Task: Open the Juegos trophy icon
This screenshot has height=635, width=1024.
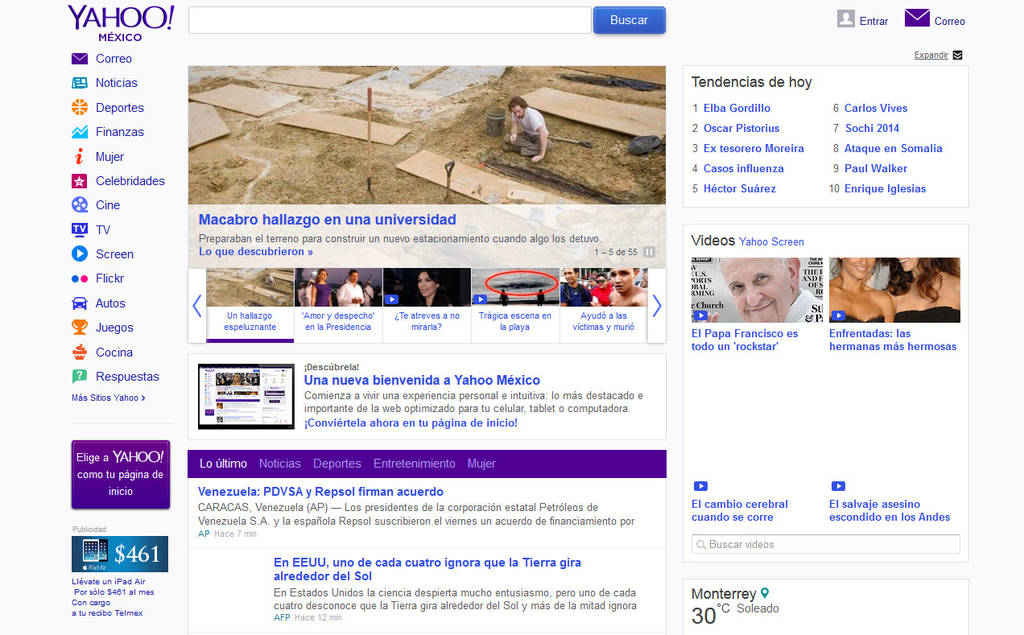Action: 79,328
